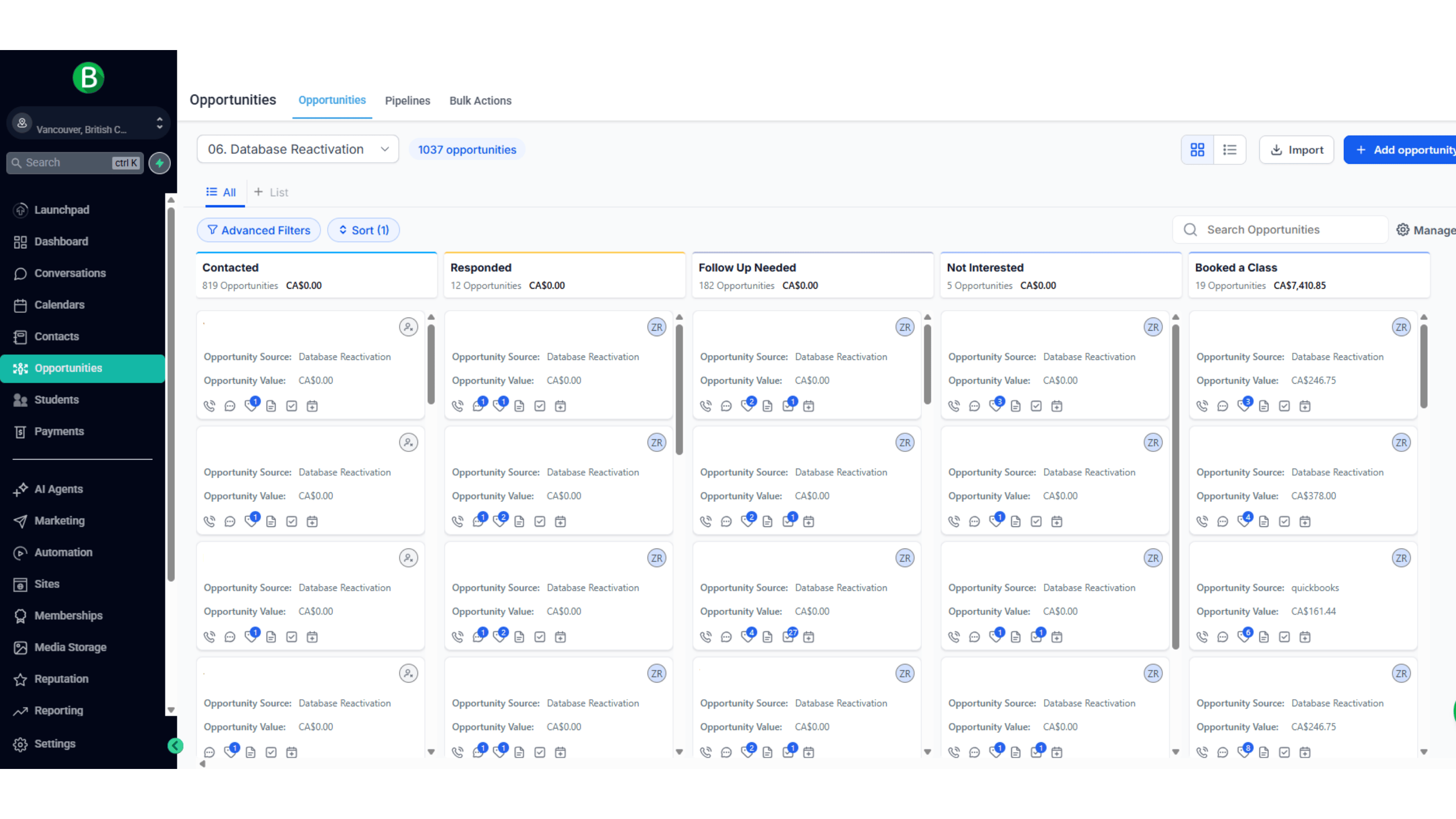
Task: Open Advanced Filters
Action: pos(258,230)
